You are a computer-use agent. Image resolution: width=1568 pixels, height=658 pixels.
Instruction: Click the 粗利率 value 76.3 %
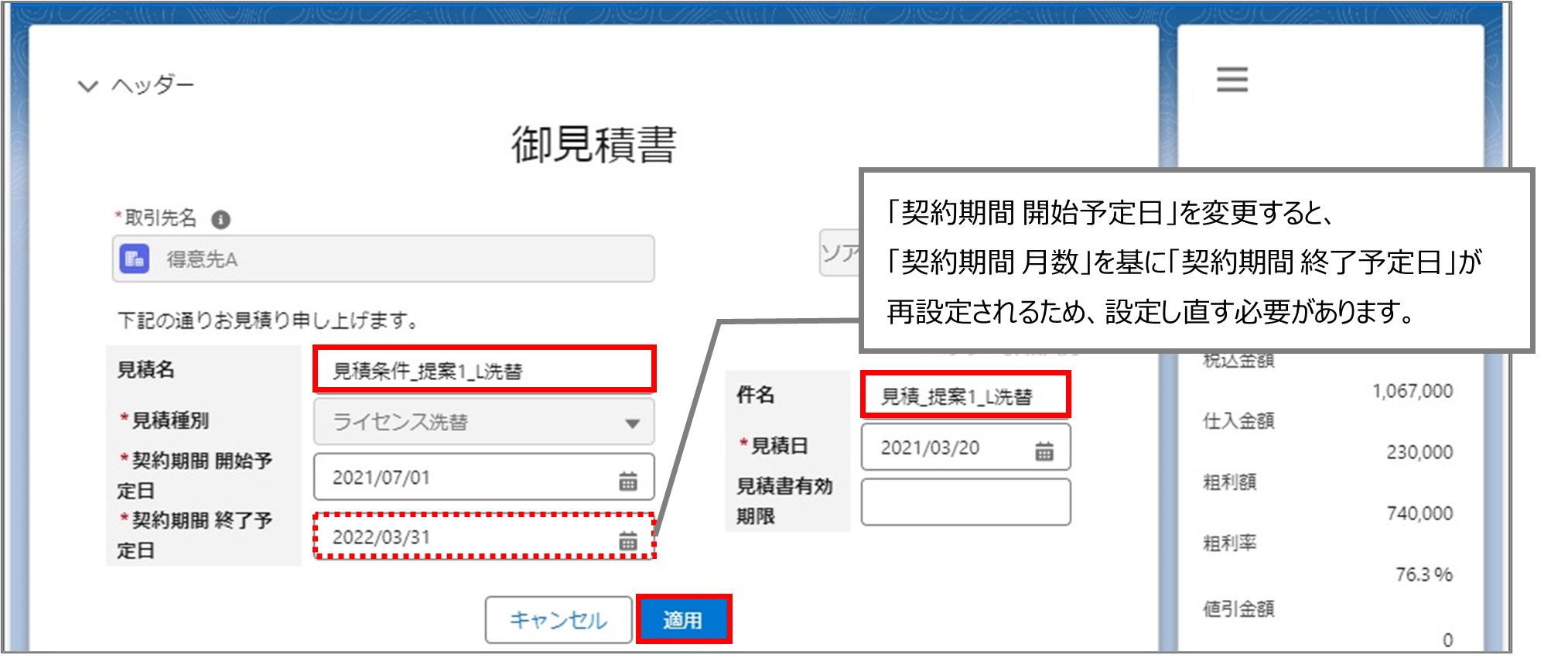[1424, 574]
